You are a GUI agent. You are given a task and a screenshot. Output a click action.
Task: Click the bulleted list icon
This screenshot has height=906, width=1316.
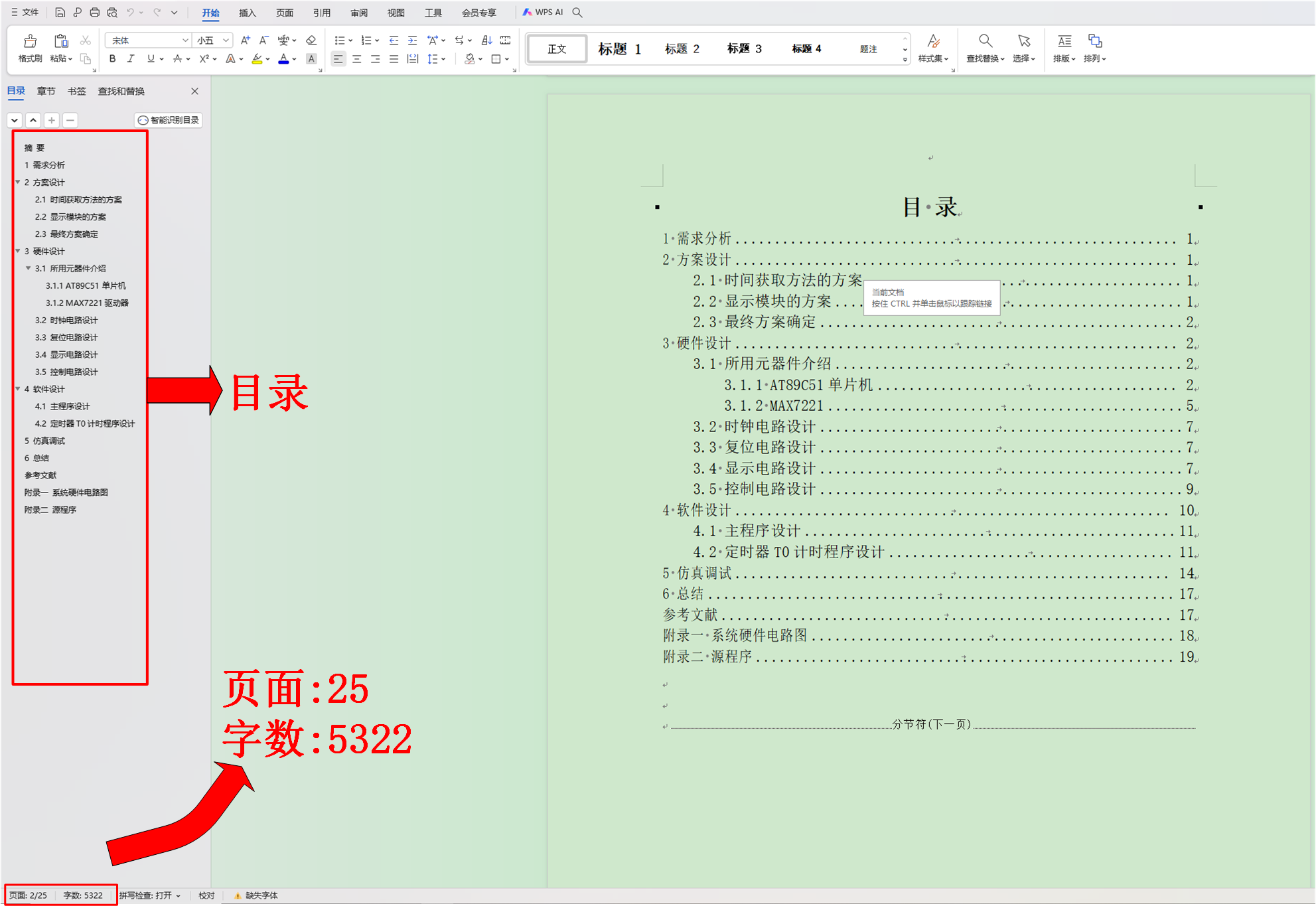click(x=339, y=40)
